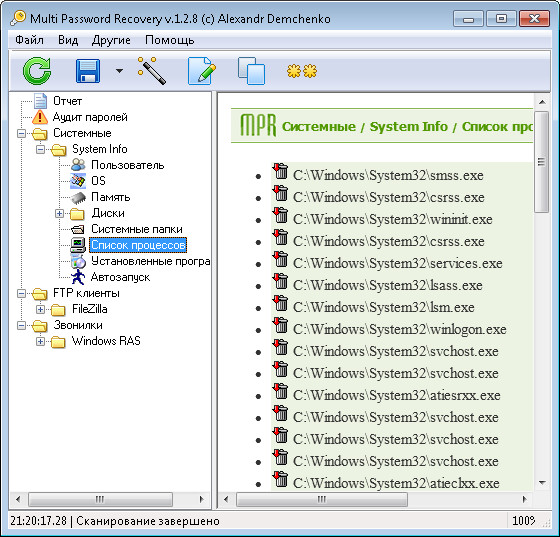The width and height of the screenshot is (560, 537).
Task: Click the green refresh scan icon
Action: click(37, 71)
